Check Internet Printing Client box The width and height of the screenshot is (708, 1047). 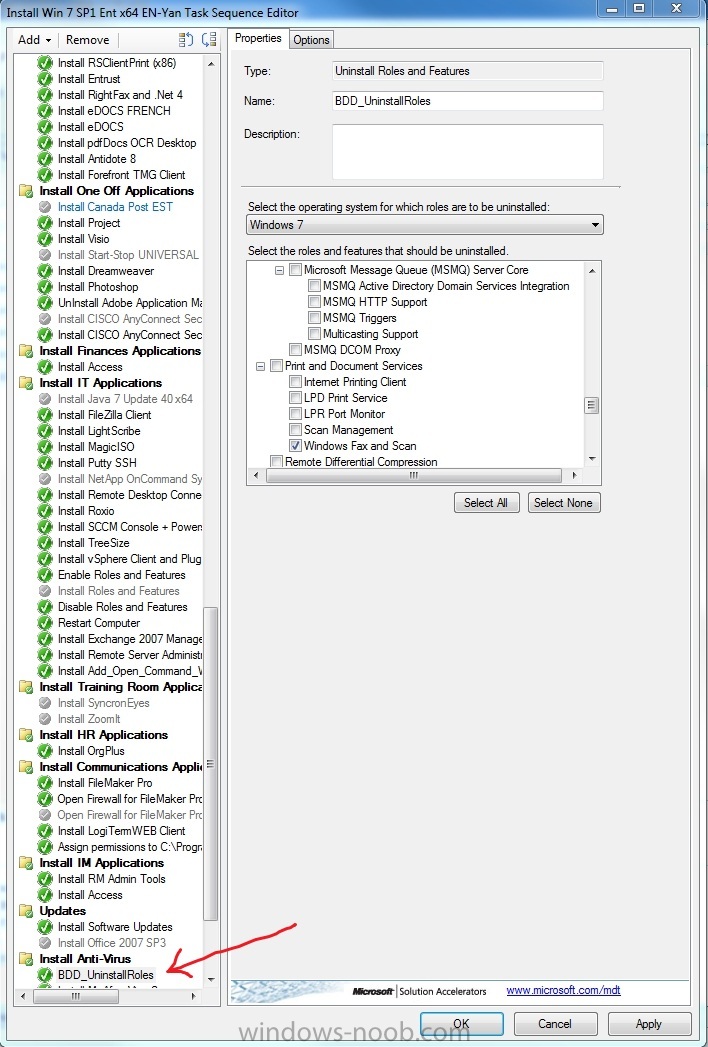[295, 382]
